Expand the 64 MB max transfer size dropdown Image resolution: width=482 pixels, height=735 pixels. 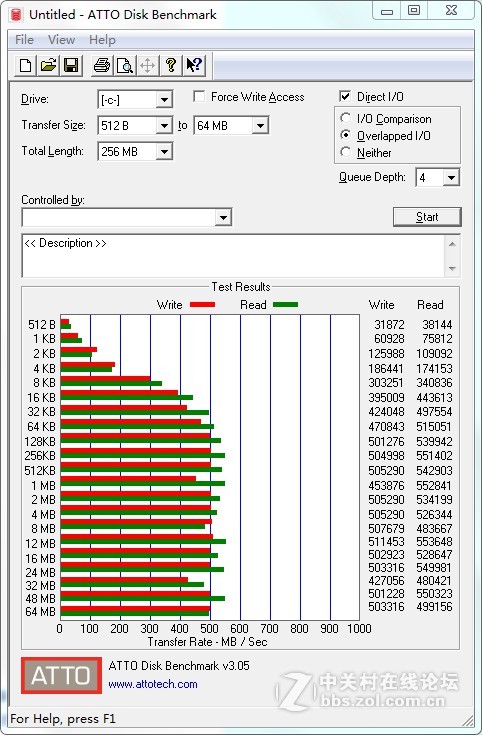click(260, 125)
